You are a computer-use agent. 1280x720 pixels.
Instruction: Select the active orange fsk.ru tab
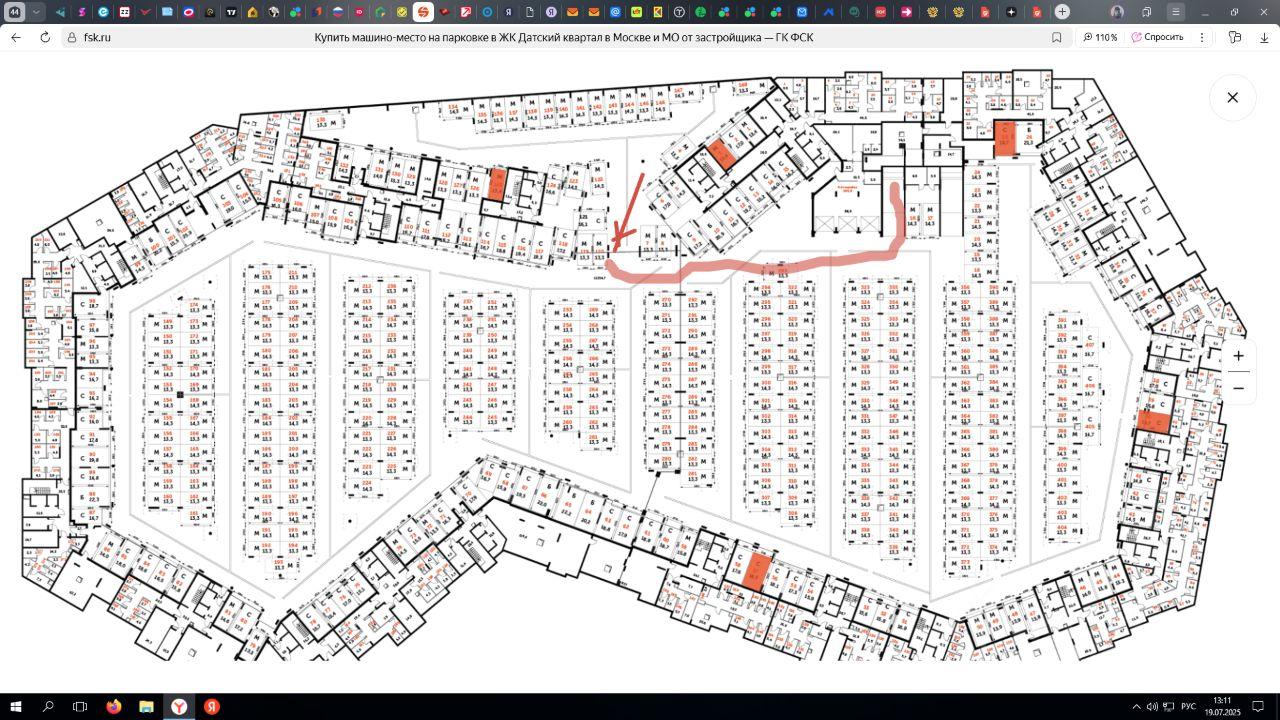tap(423, 12)
